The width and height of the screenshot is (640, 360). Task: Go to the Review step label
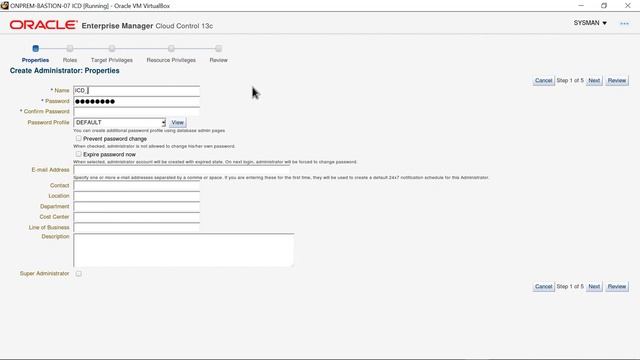click(218, 60)
